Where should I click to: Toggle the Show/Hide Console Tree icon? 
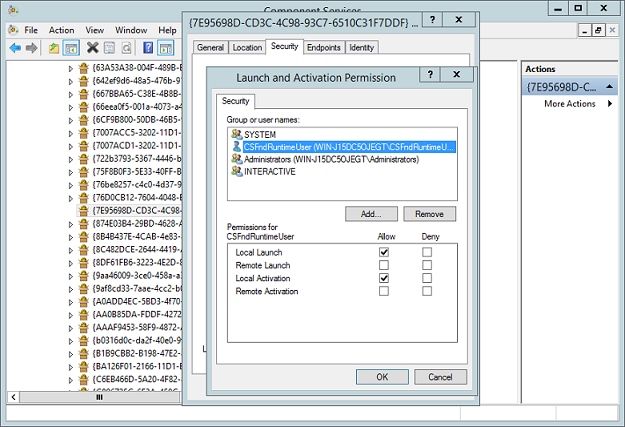click(x=72, y=47)
